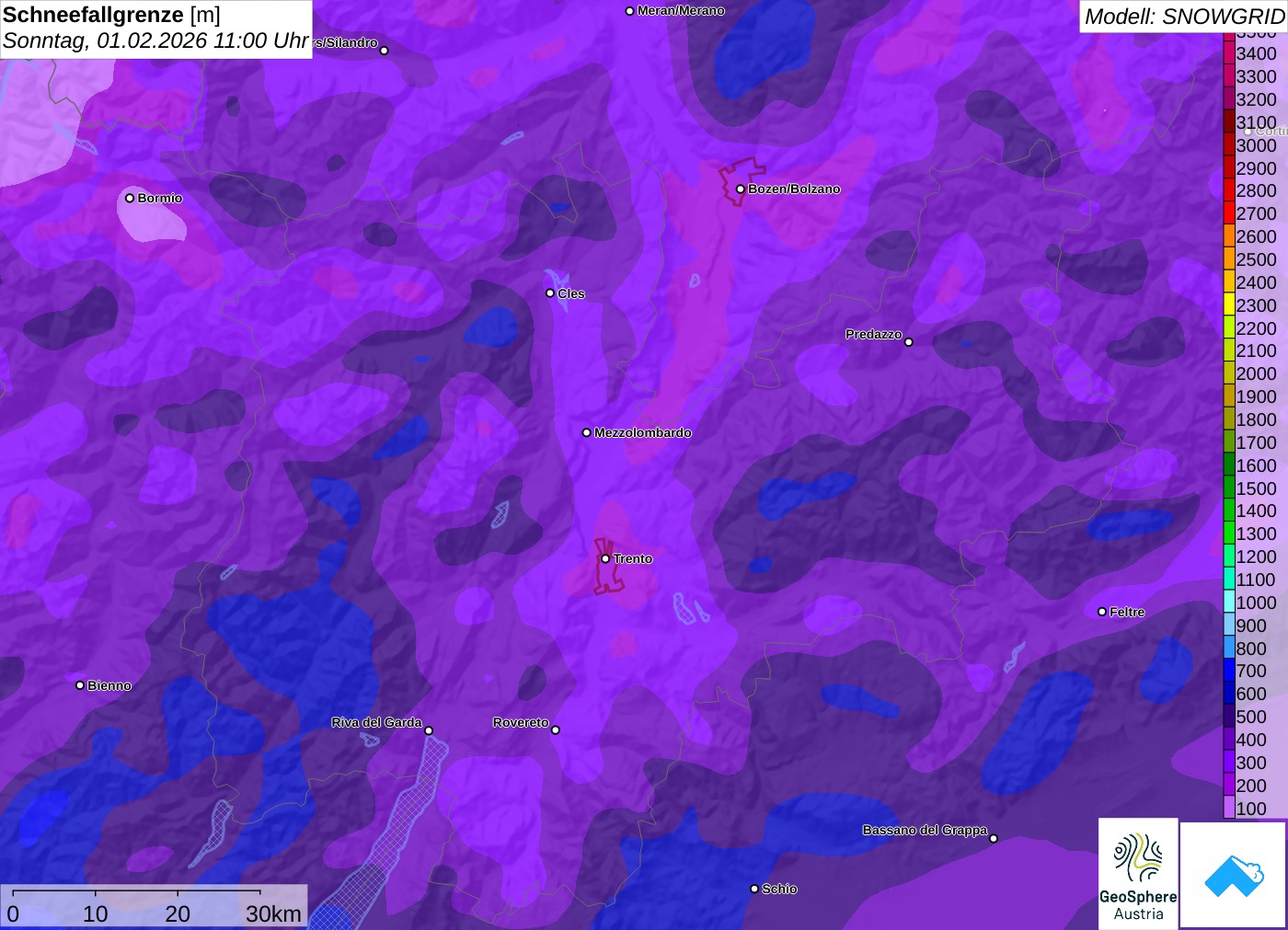Click the 'Riva del Garda' map label

(x=376, y=722)
